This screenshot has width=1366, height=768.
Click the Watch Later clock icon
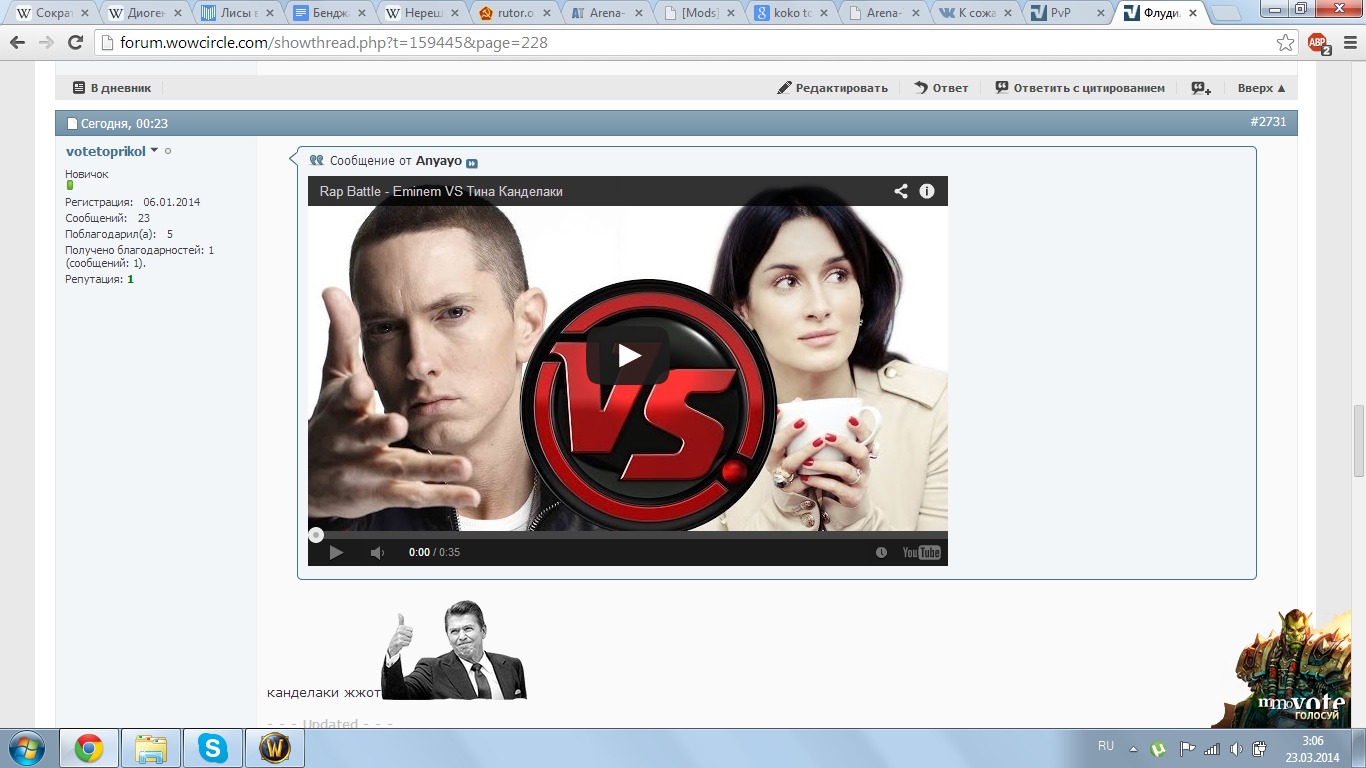tap(881, 552)
